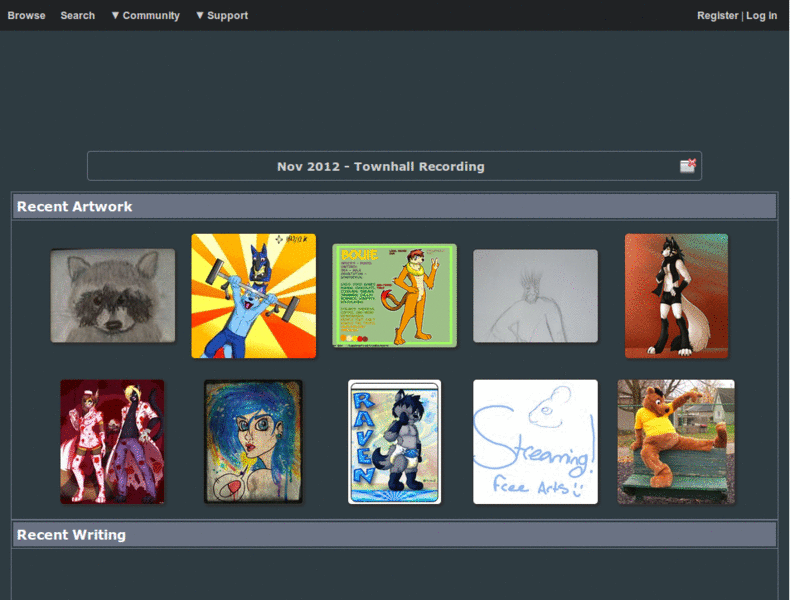
Task: View the bear fursuit park bench photo
Action: [x=676, y=440]
